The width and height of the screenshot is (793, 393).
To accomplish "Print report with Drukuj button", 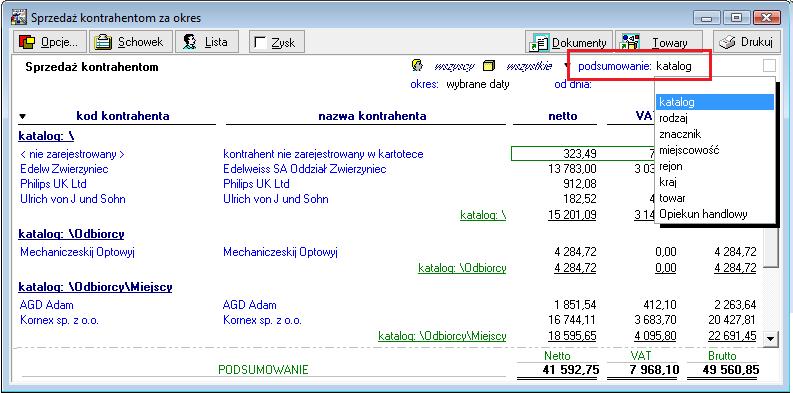I will click(x=746, y=42).
